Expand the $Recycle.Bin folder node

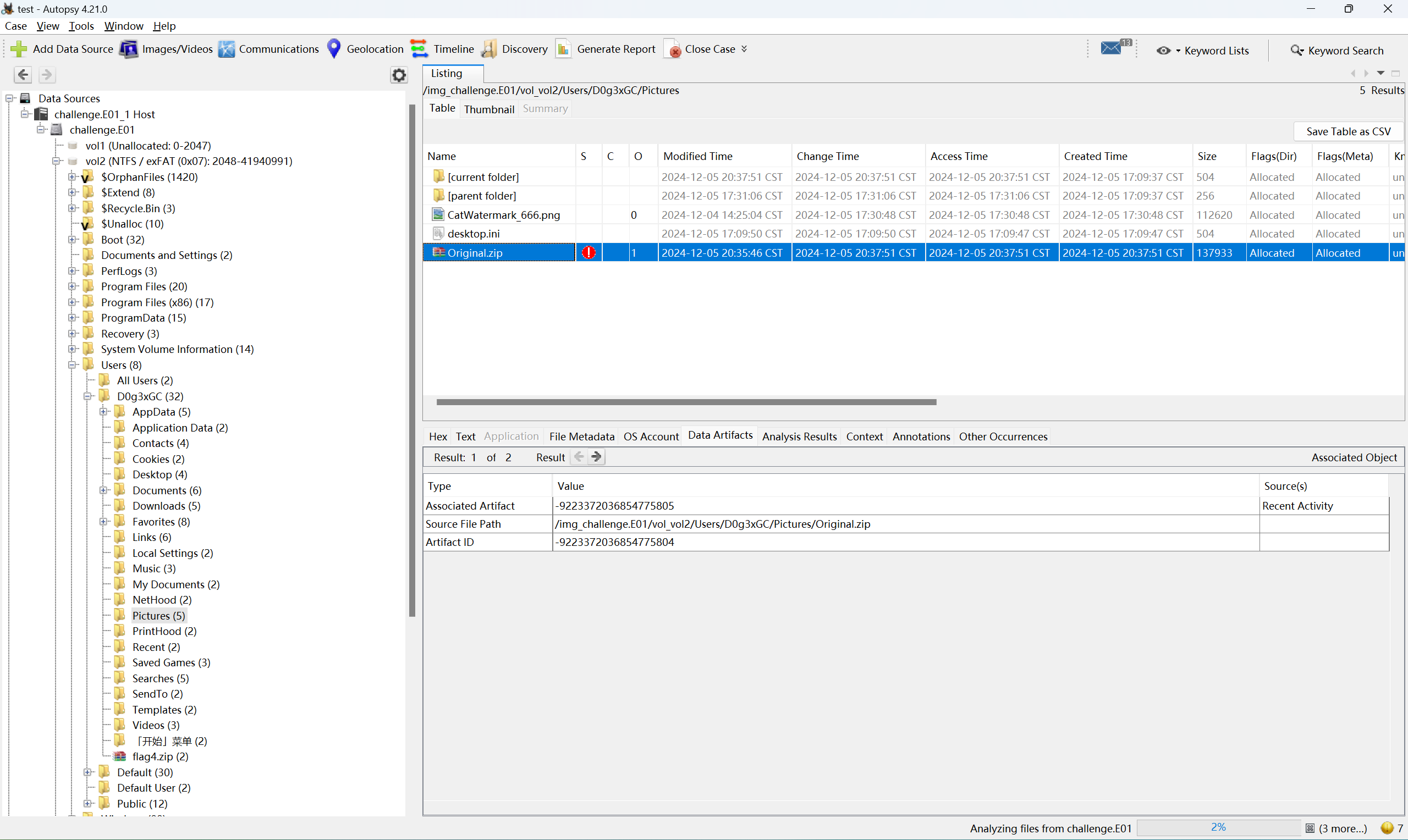[x=73, y=208]
